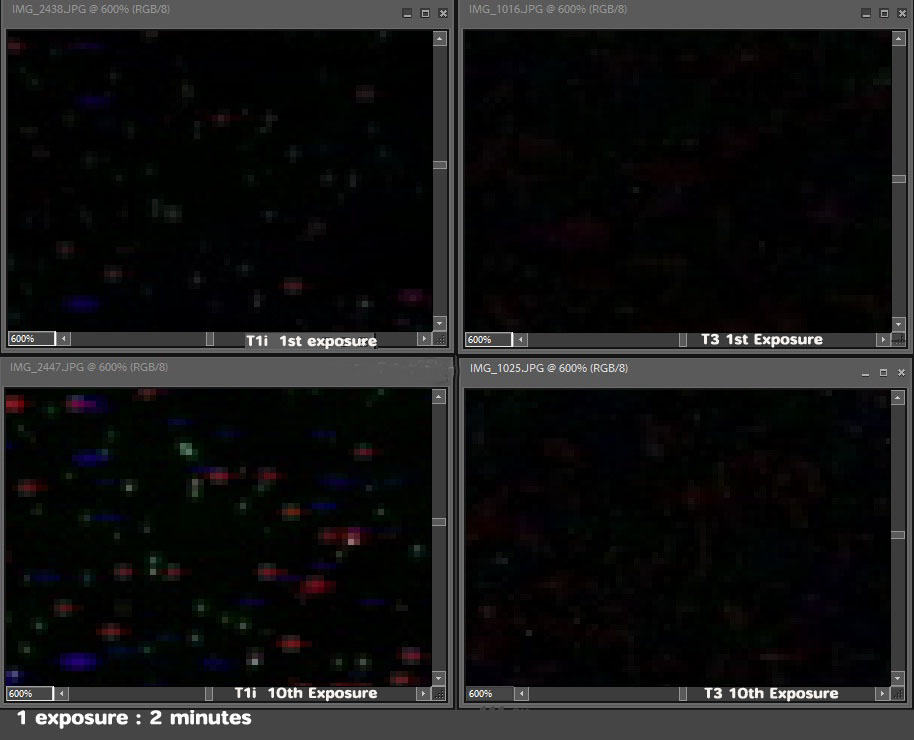The image size is (914, 740).
Task: Click the resize grip of IMG_2438.JPG window
Action: click(440, 339)
